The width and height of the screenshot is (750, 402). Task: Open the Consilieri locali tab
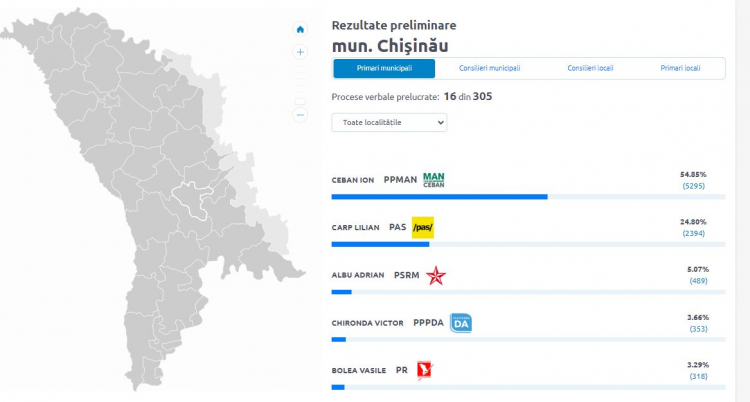tap(590, 68)
